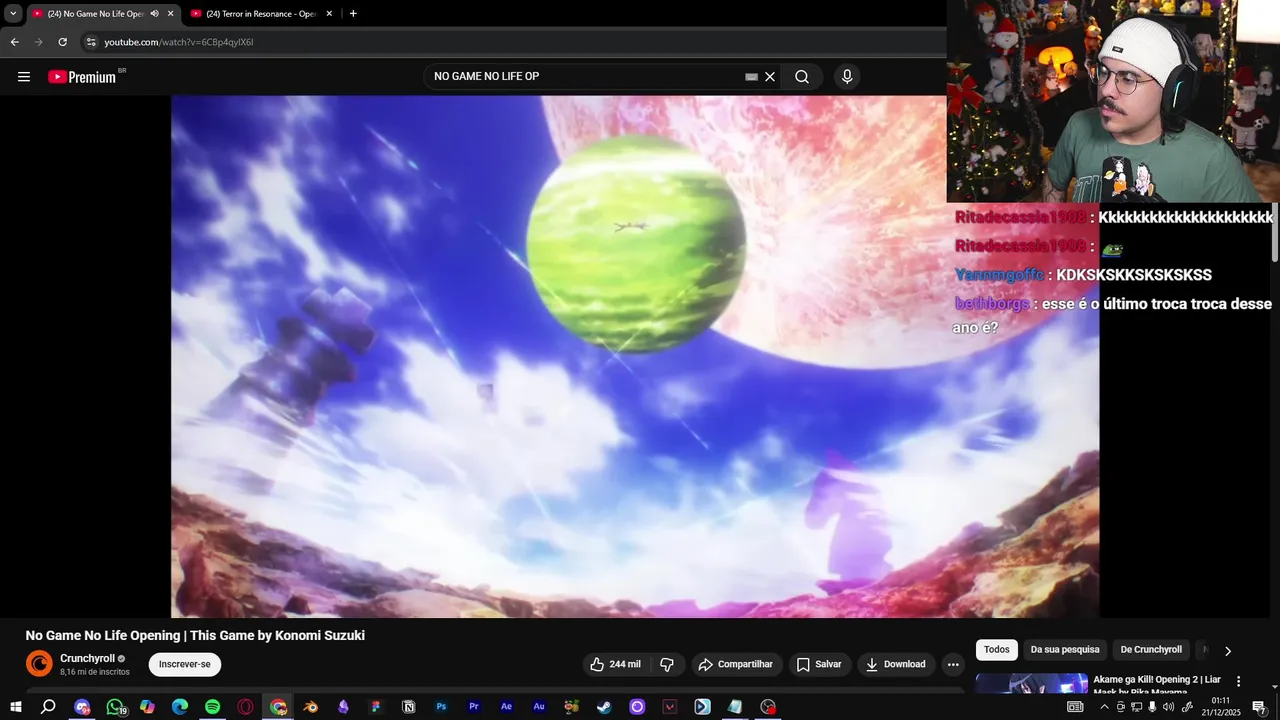1280x720 pixels.
Task: Launch Premiere Pro from the taskbar
Action: pyautogui.click(x=474, y=707)
